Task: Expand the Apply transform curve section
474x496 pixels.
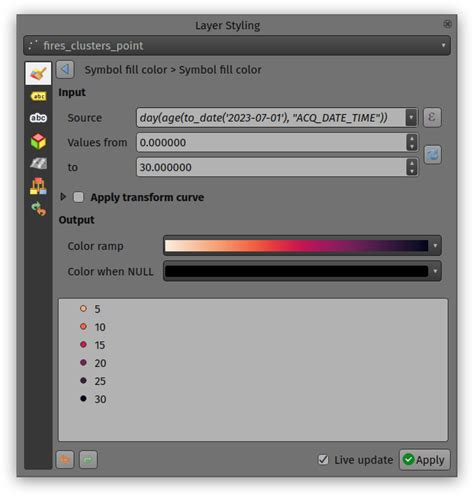Action: click(x=63, y=197)
